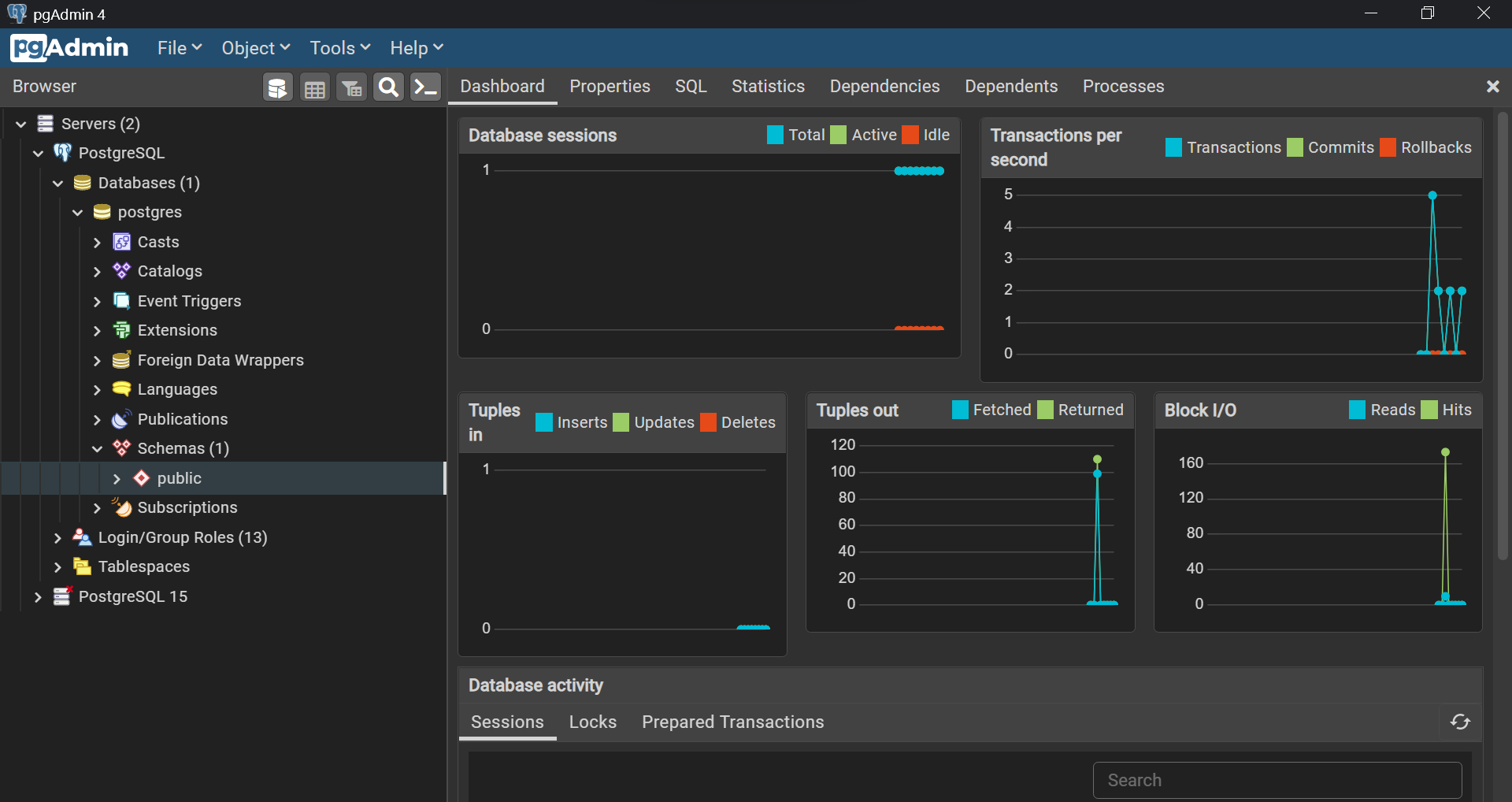This screenshot has height=802, width=1512.
Task: Close the dashboard panel with X
Action: tap(1492, 87)
